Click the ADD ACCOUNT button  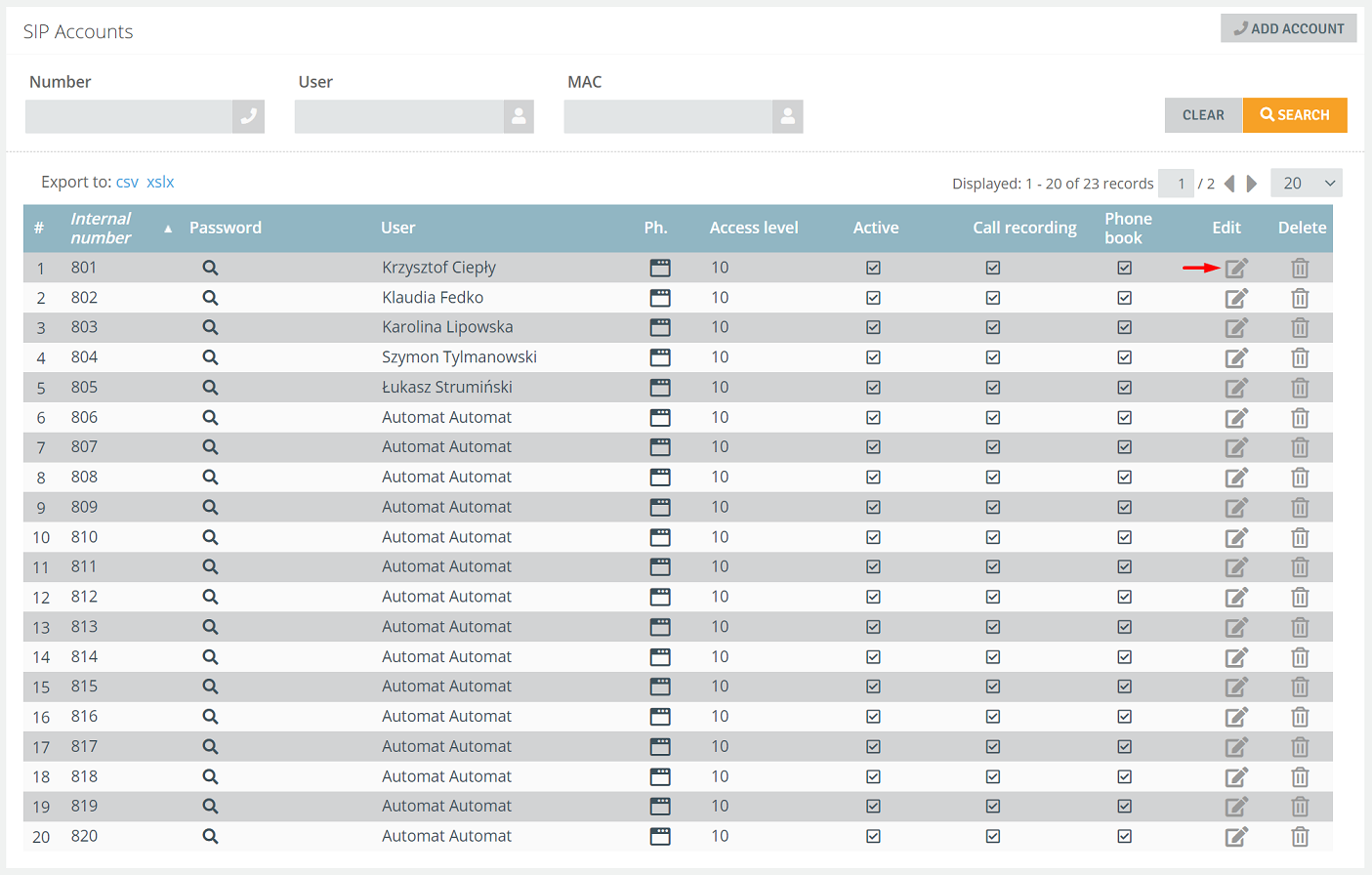click(1289, 28)
